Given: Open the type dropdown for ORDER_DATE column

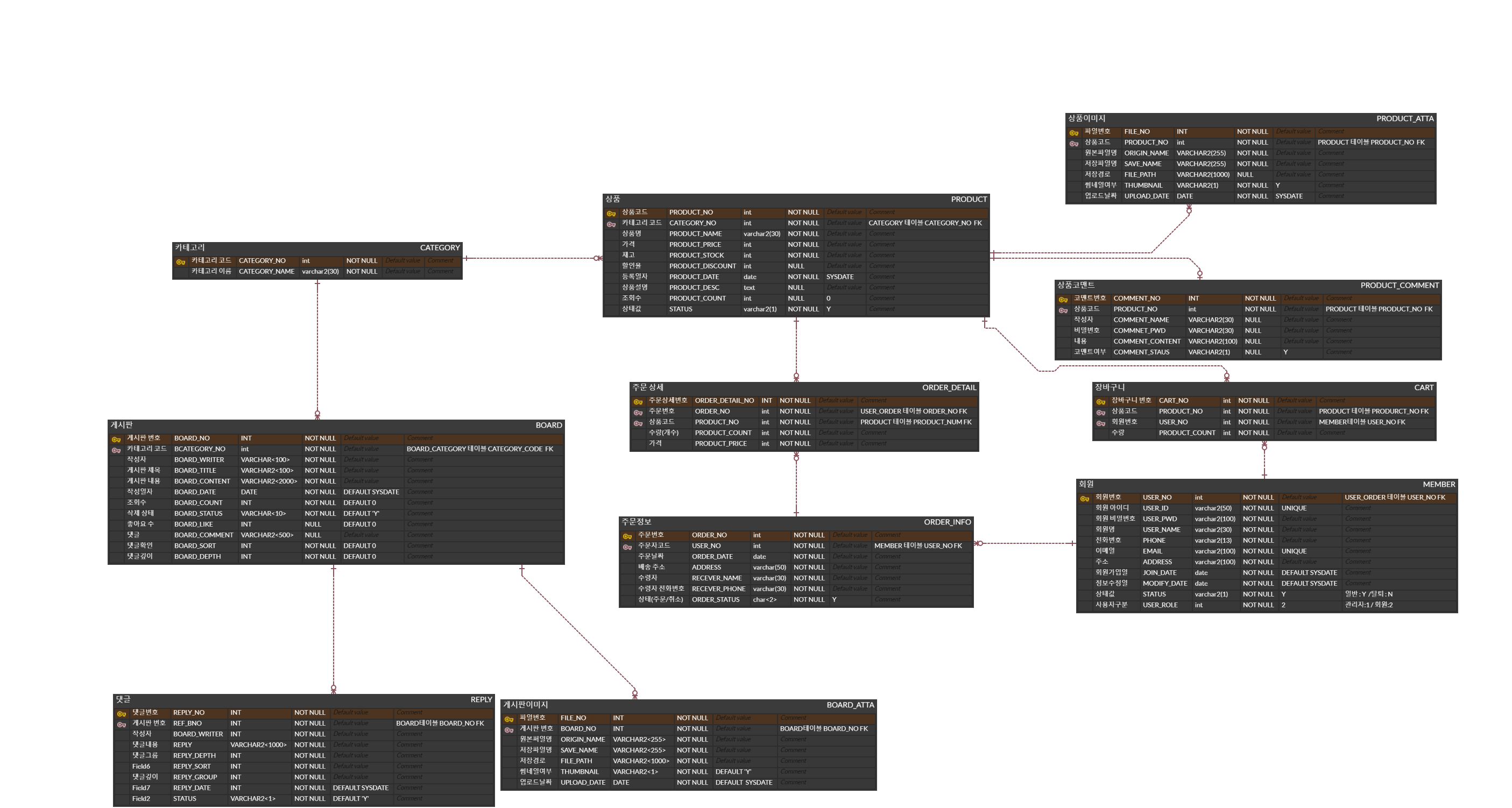Looking at the screenshot, I should point(759,556).
